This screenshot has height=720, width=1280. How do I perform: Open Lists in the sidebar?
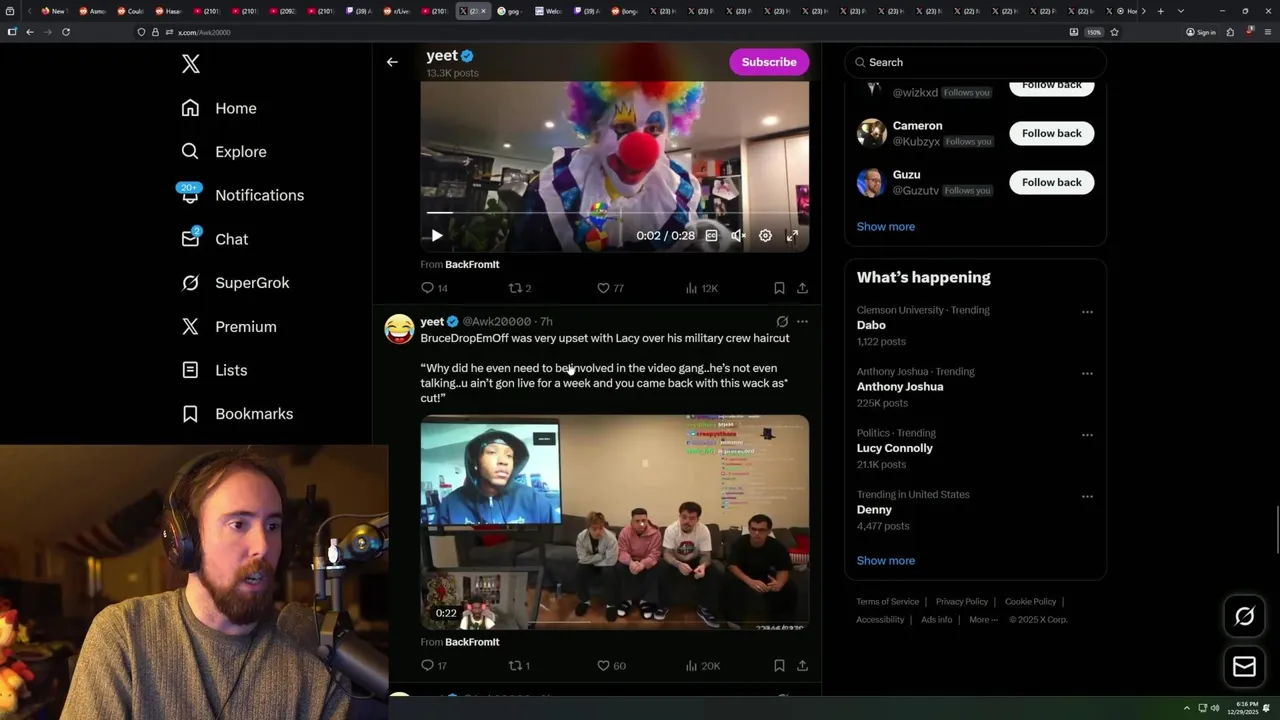click(215, 370)
